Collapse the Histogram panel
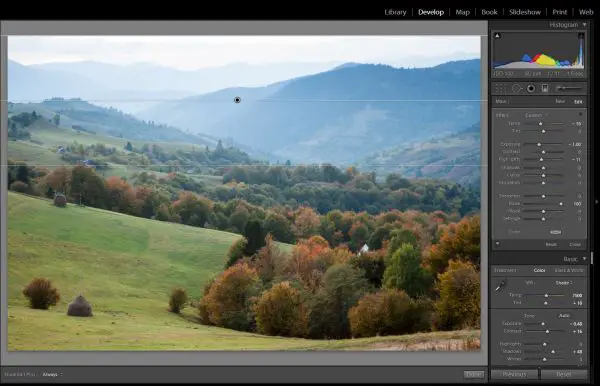The height and width of the screenshot is (386, 600). tap(584, 25)
